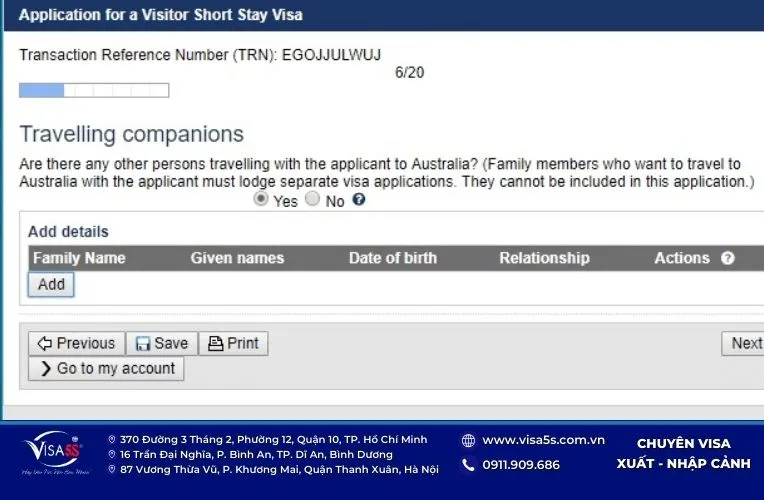Click the Family Name column header
This screenshot has width=764, height=500.
click(79, 258)
